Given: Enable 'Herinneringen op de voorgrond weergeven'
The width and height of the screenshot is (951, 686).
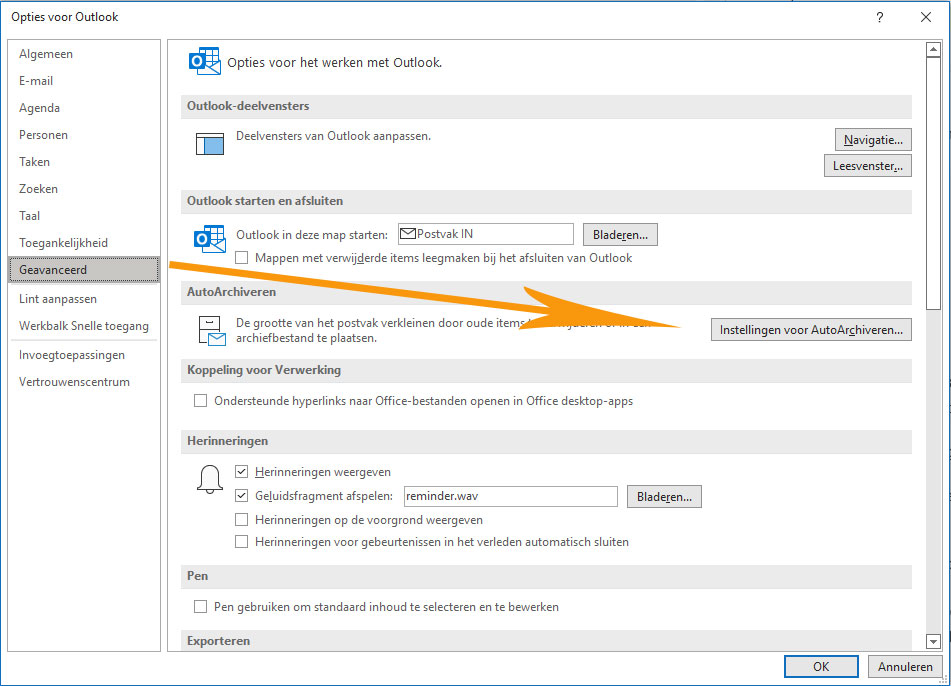Looking at the screenshot, I should pos(242,520).
